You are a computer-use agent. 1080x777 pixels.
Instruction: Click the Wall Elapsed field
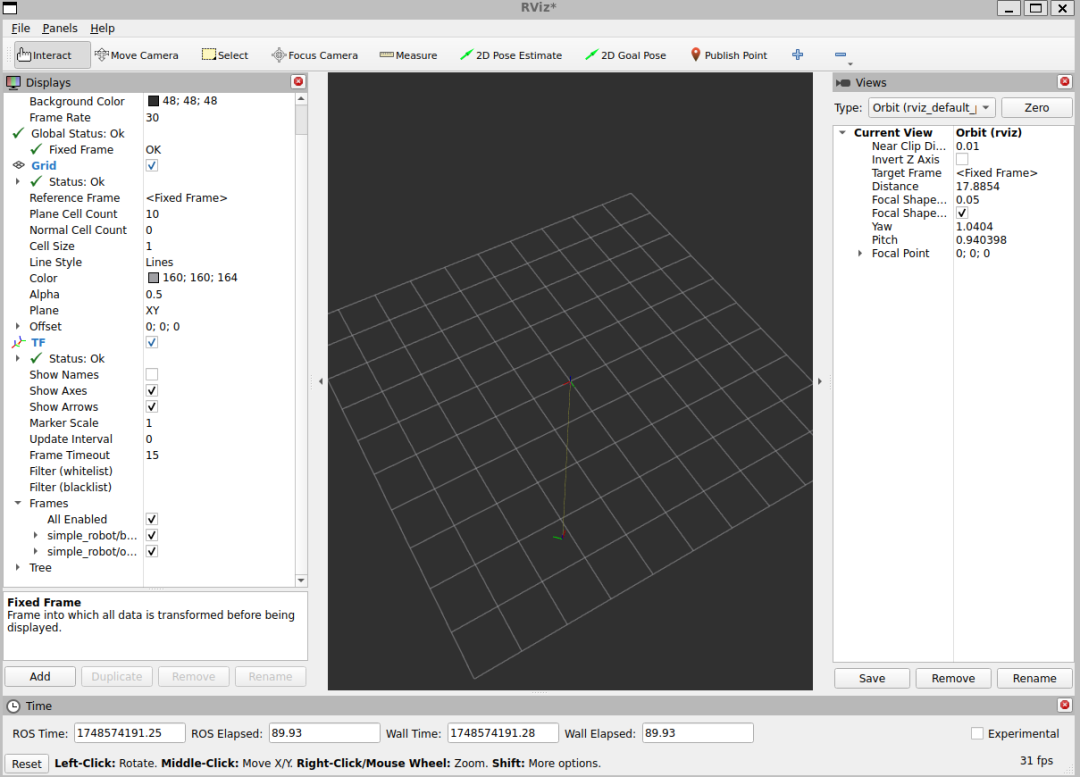(698, 733)
